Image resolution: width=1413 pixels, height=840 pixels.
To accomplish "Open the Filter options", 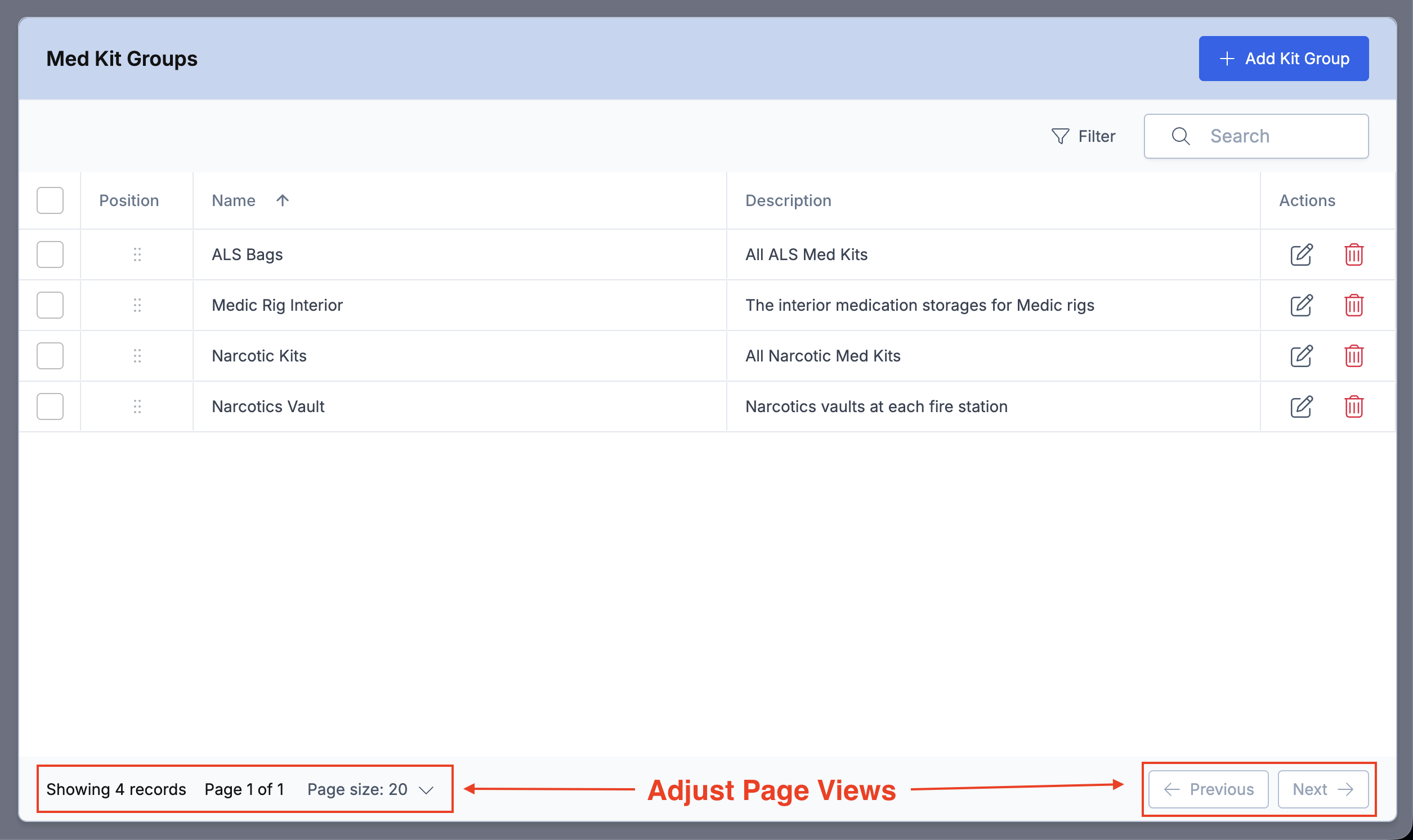I will (x=1083, y=136).
